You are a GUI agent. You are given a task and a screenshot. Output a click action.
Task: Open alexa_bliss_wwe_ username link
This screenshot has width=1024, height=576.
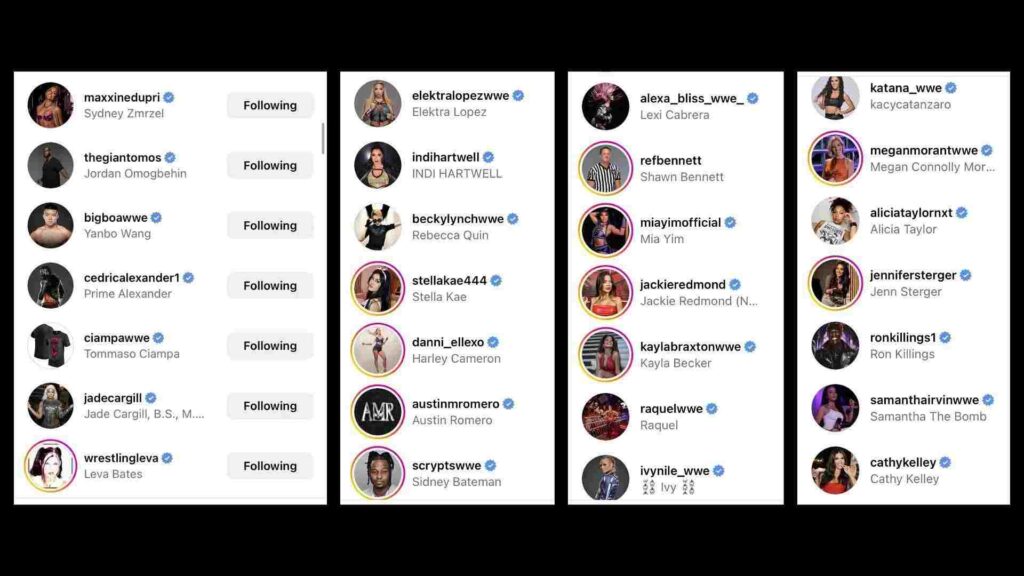click(692, 99)
